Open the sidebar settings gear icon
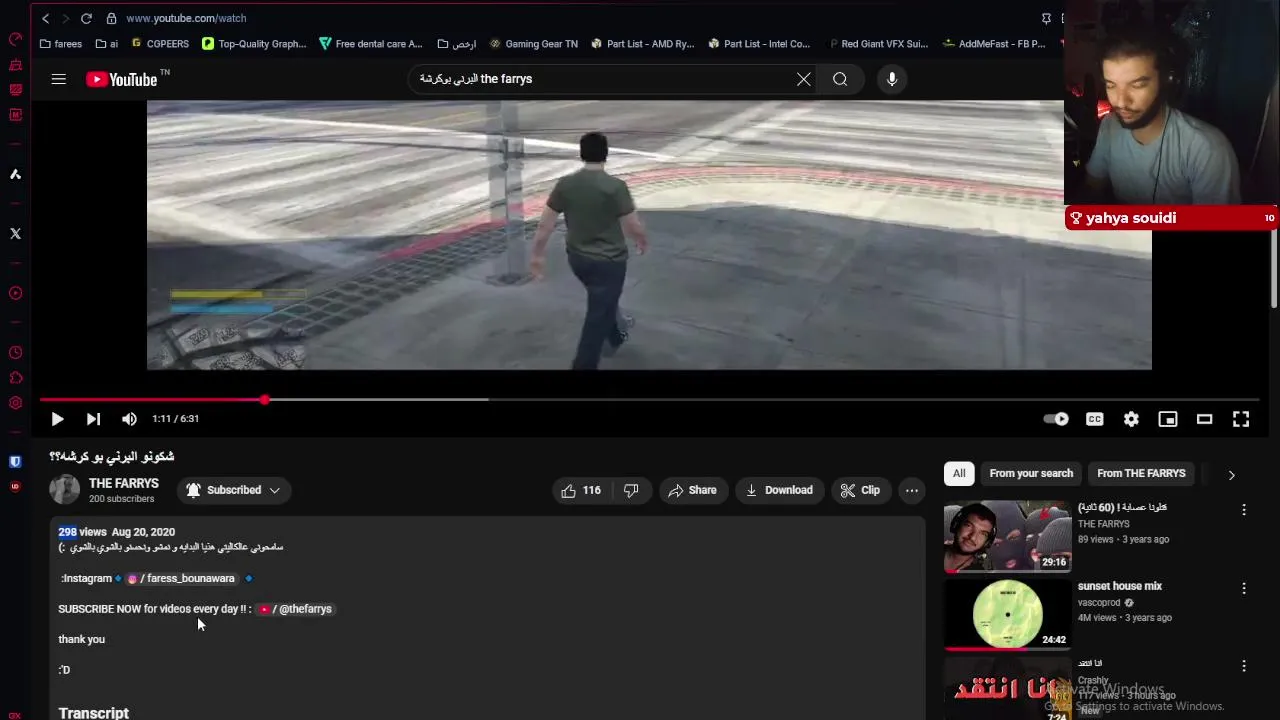1280x720 pixels. 15,403
